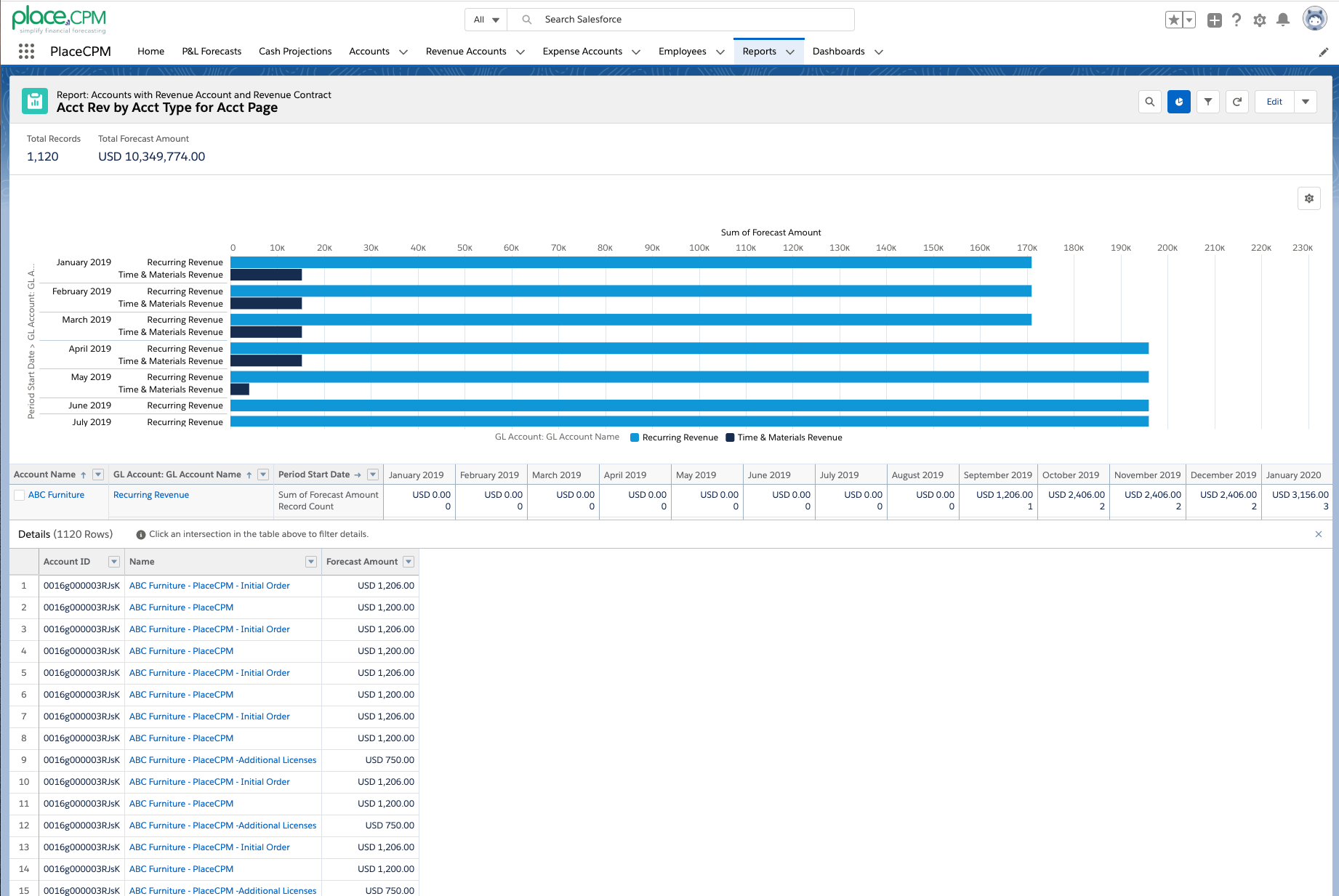Open the user profile avatar
This screenshot has height=896, width=1339.
pos(1314,19)
